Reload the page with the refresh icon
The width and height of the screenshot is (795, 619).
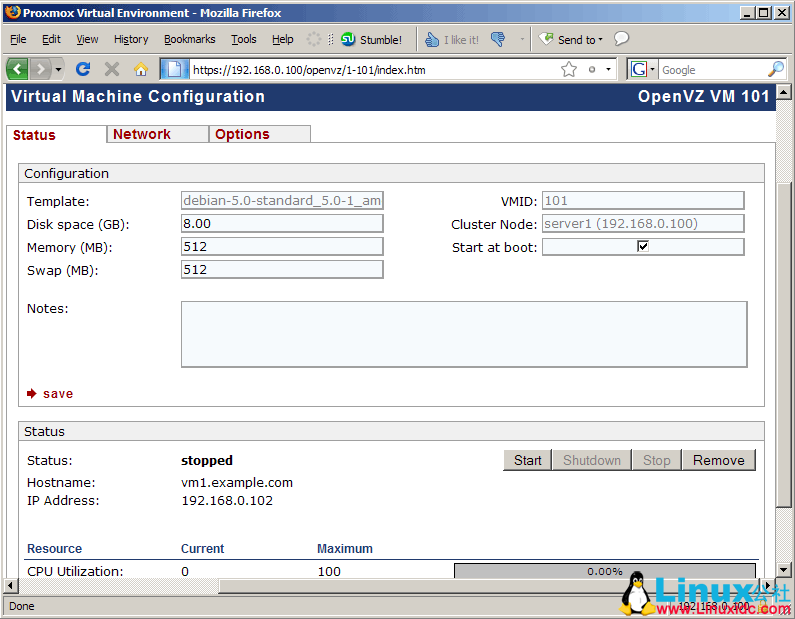pos(83,69)
